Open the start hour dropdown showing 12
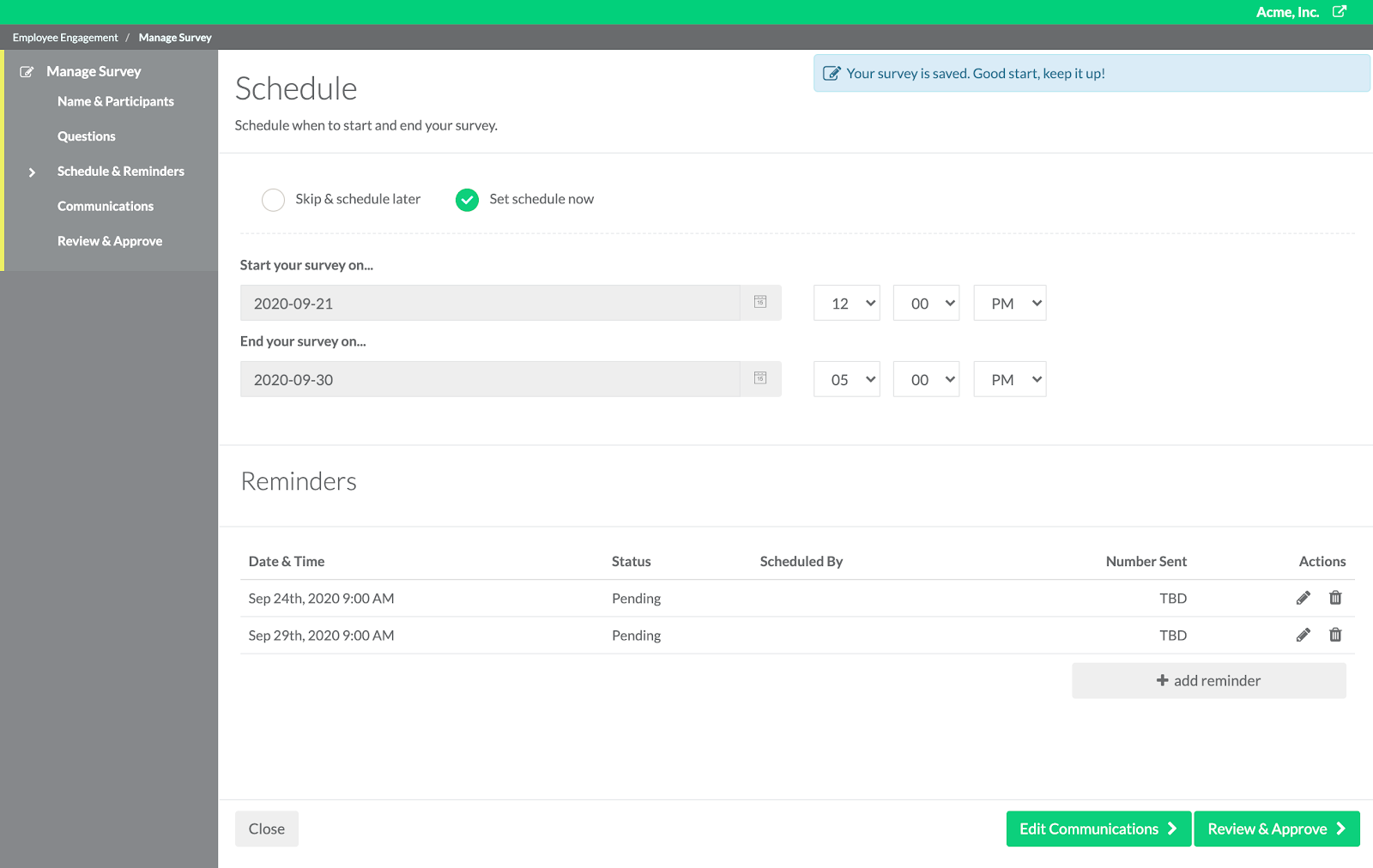This screenshot has width=1373, height=868. (847, 303)
